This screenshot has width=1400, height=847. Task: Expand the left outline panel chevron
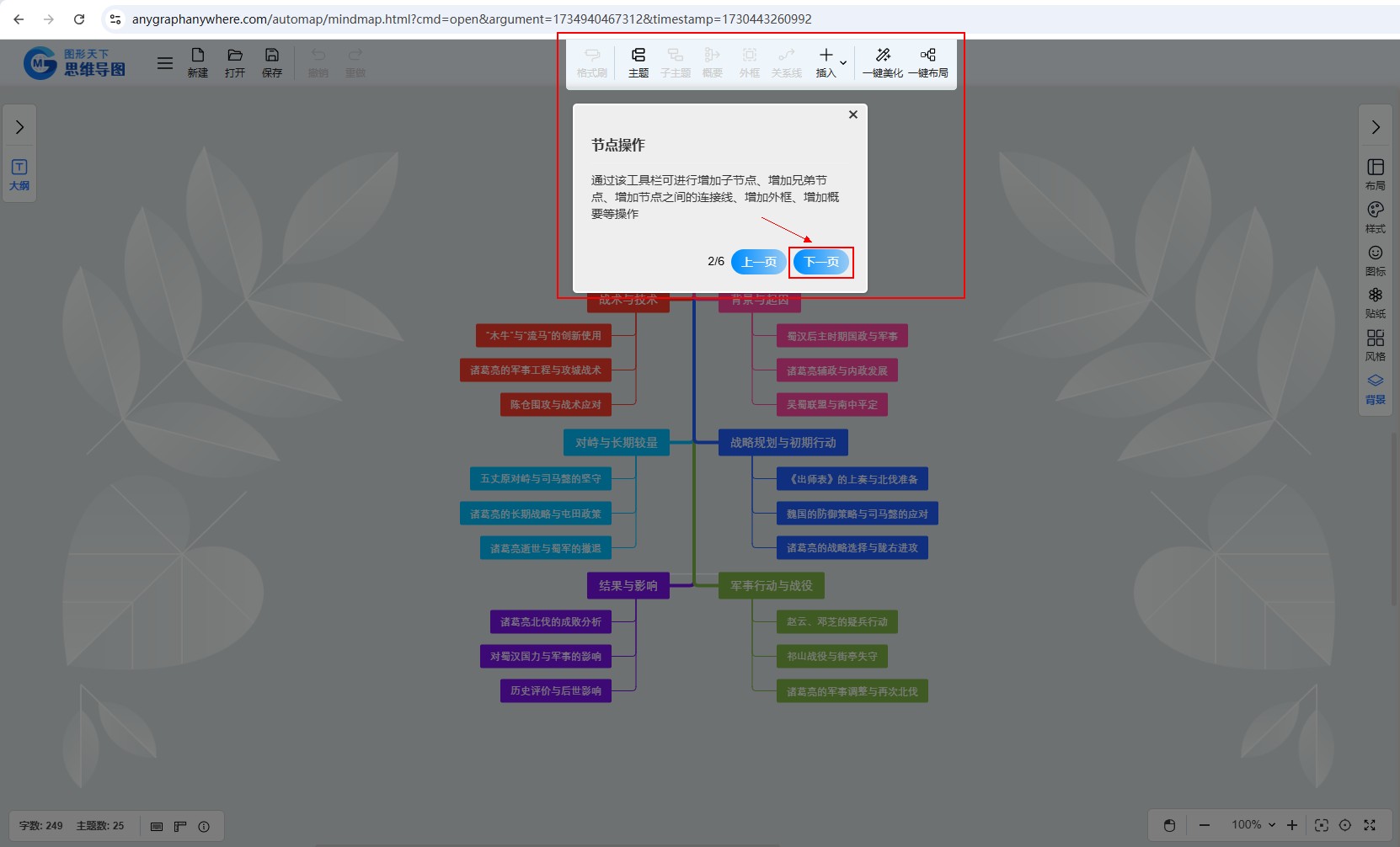pos(19,127)
